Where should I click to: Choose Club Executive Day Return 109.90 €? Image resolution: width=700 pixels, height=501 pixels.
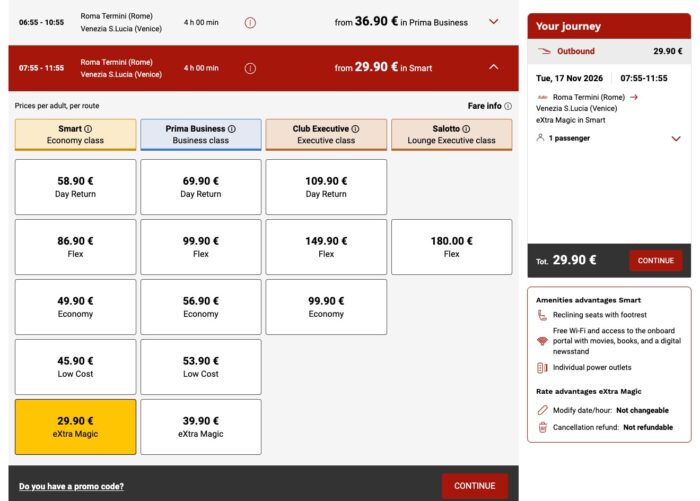pyautogui.click(x=326, y=187)
